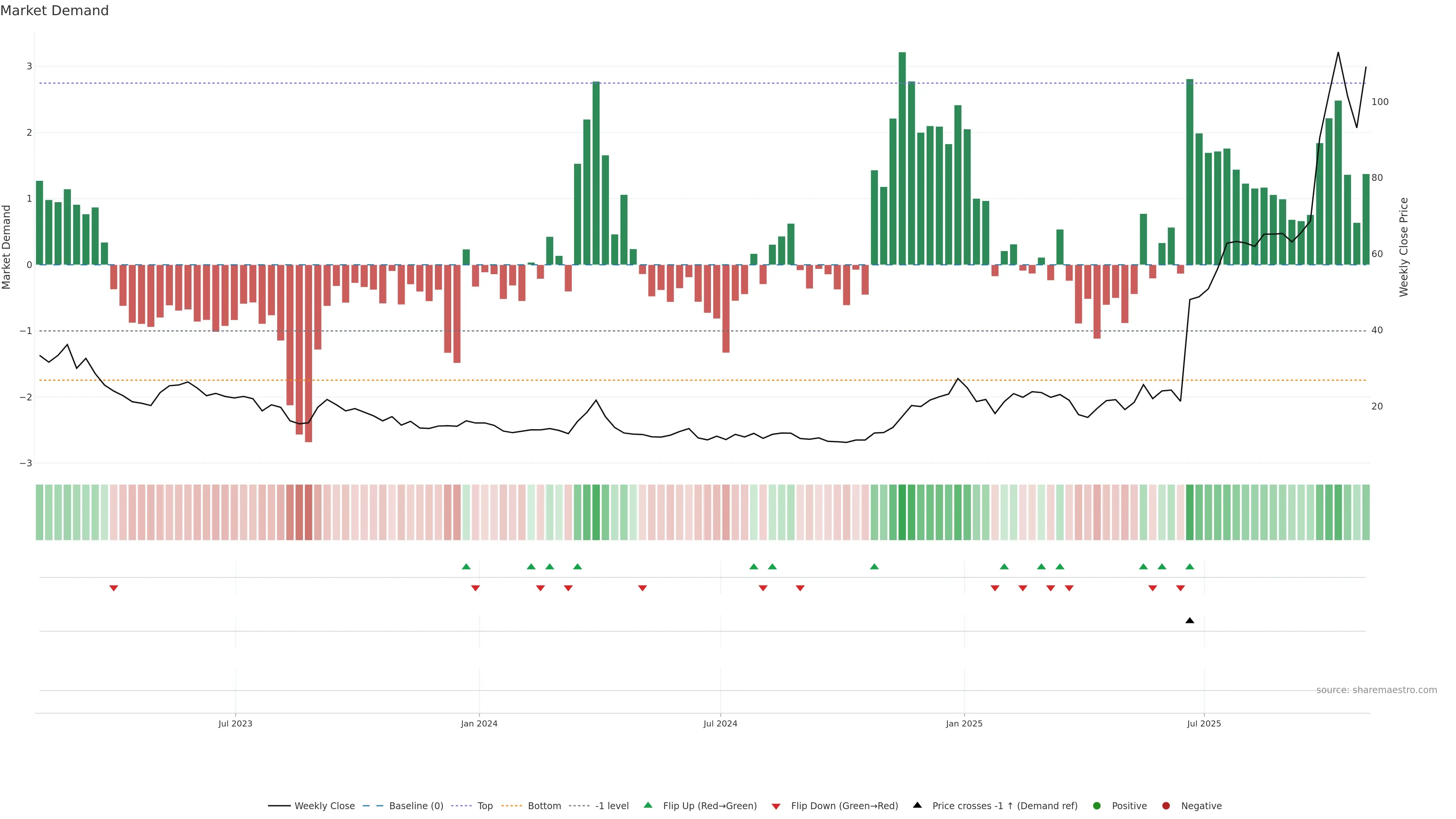1456x819 pixels.
Task: Click the leftmost red flip-down marker
Action: click(x=114, y=588)
